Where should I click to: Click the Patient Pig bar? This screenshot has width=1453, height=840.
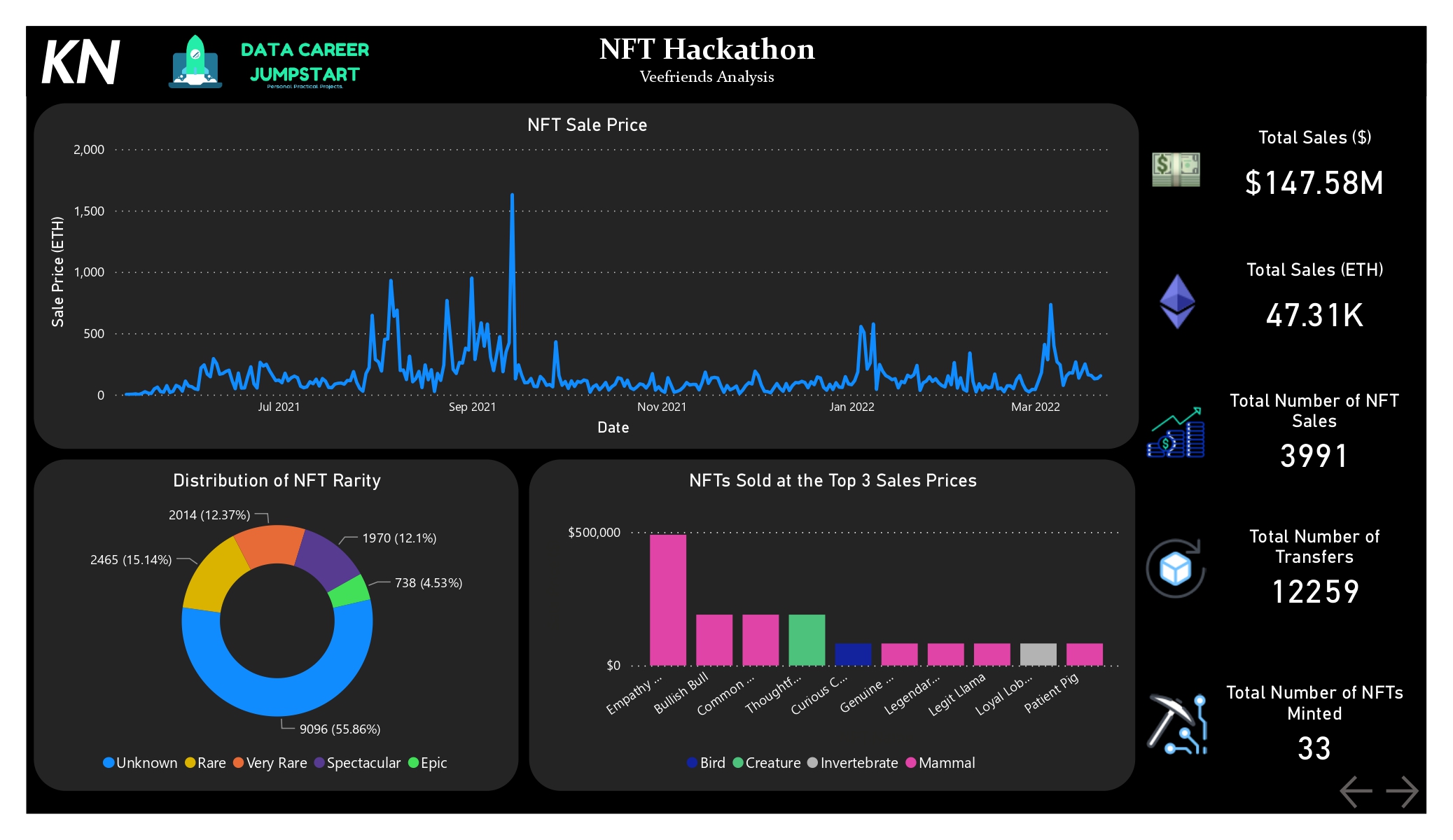point(1084,654)
